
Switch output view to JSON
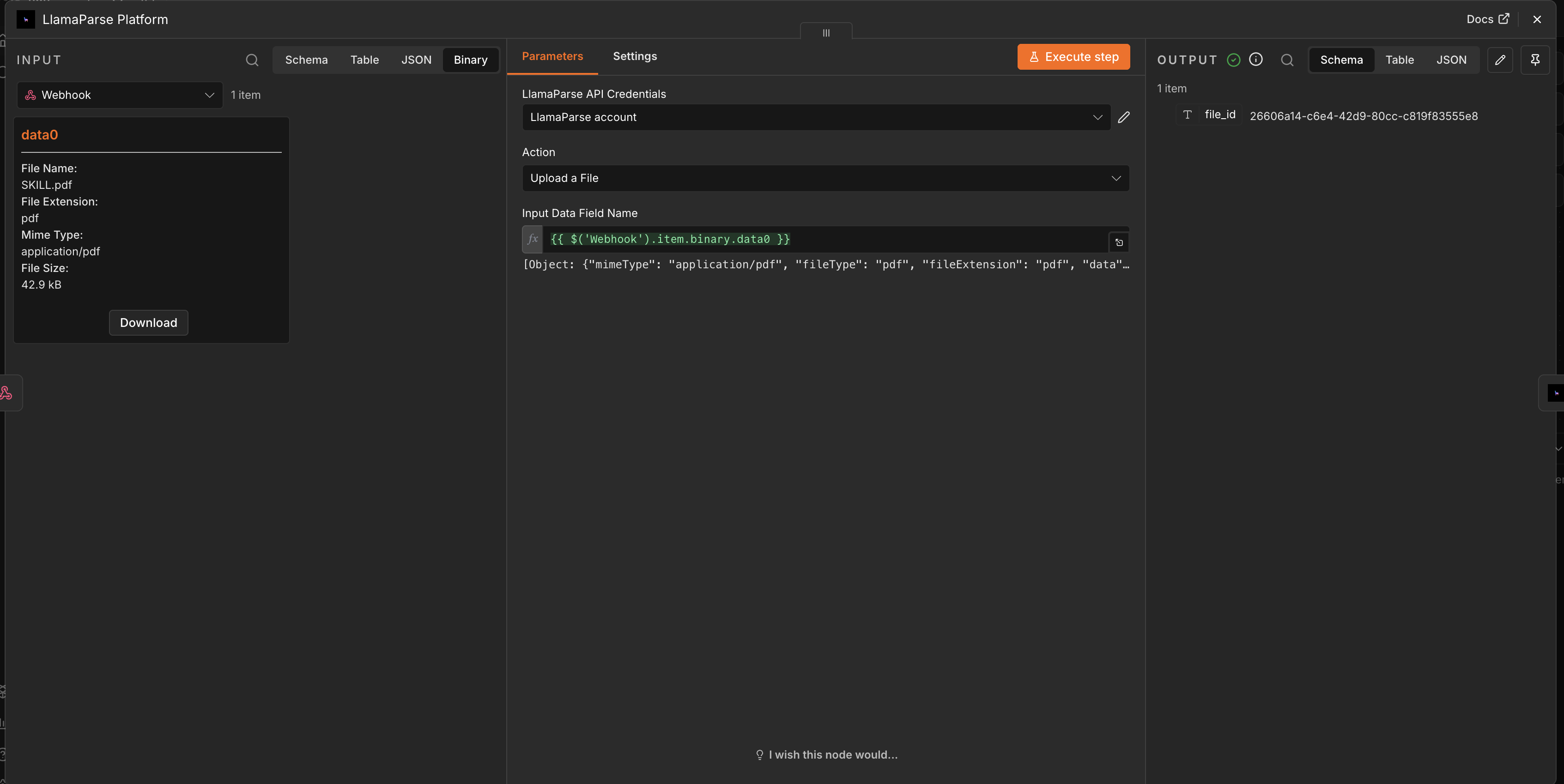[x=1452, y=60]
